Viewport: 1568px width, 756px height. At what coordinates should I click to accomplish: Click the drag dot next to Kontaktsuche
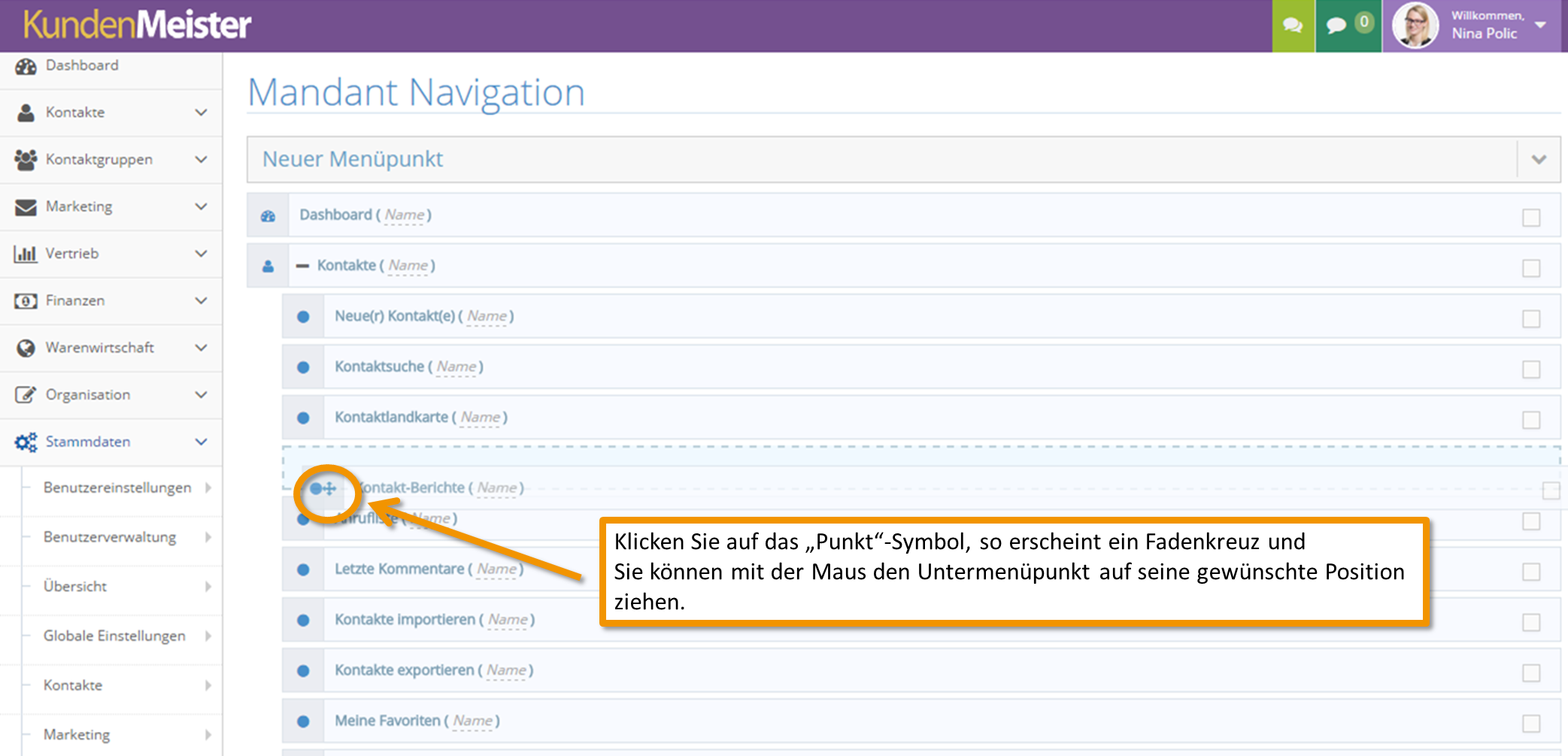point(303,367)
